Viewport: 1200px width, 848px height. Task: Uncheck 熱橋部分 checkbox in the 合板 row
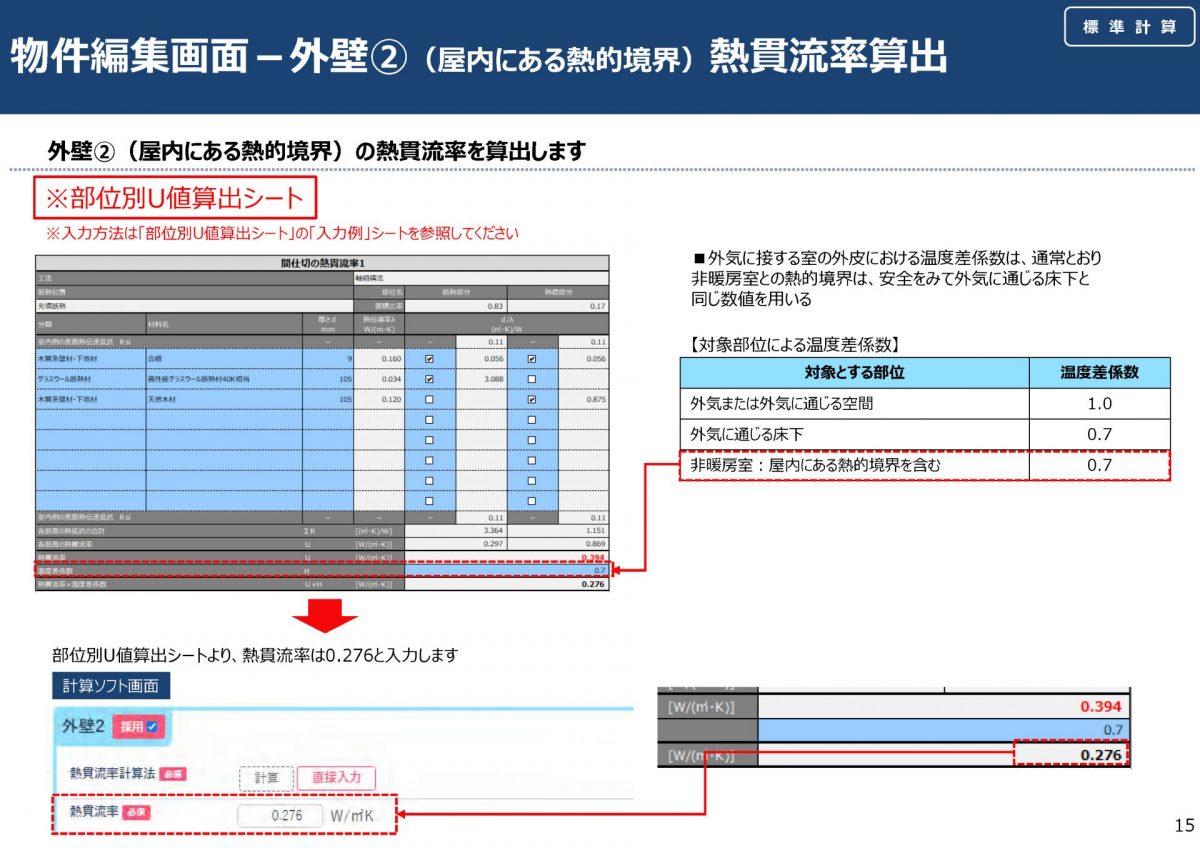coord(531,358)
